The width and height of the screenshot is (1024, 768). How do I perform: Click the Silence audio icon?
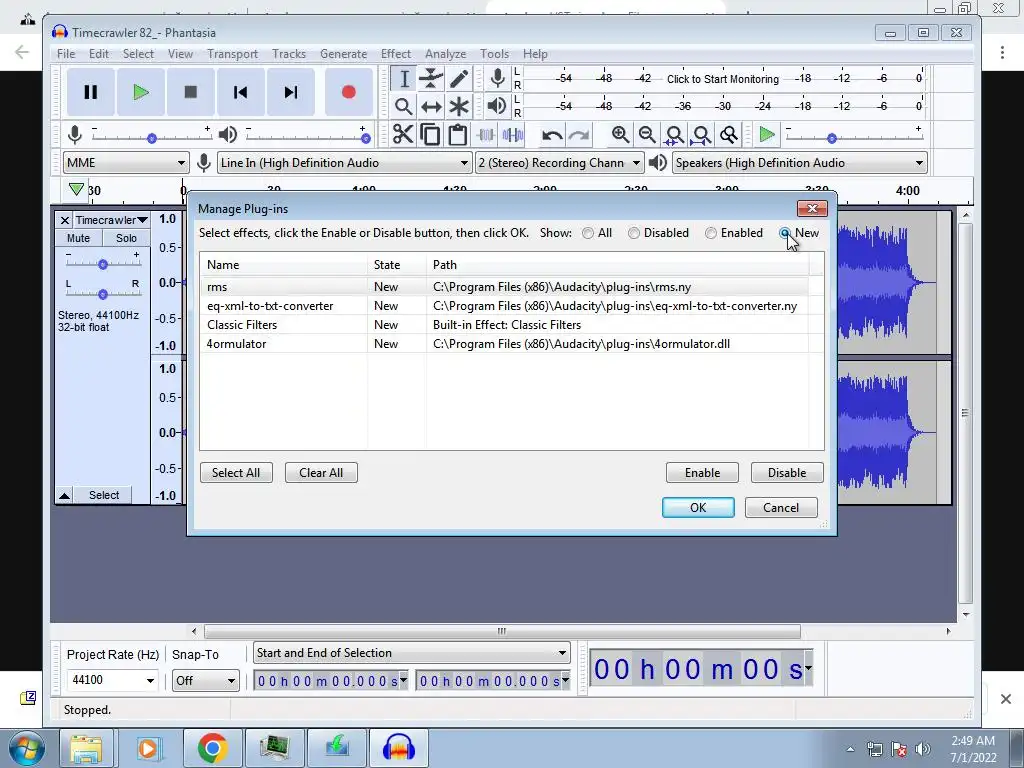tap(513, 135)
